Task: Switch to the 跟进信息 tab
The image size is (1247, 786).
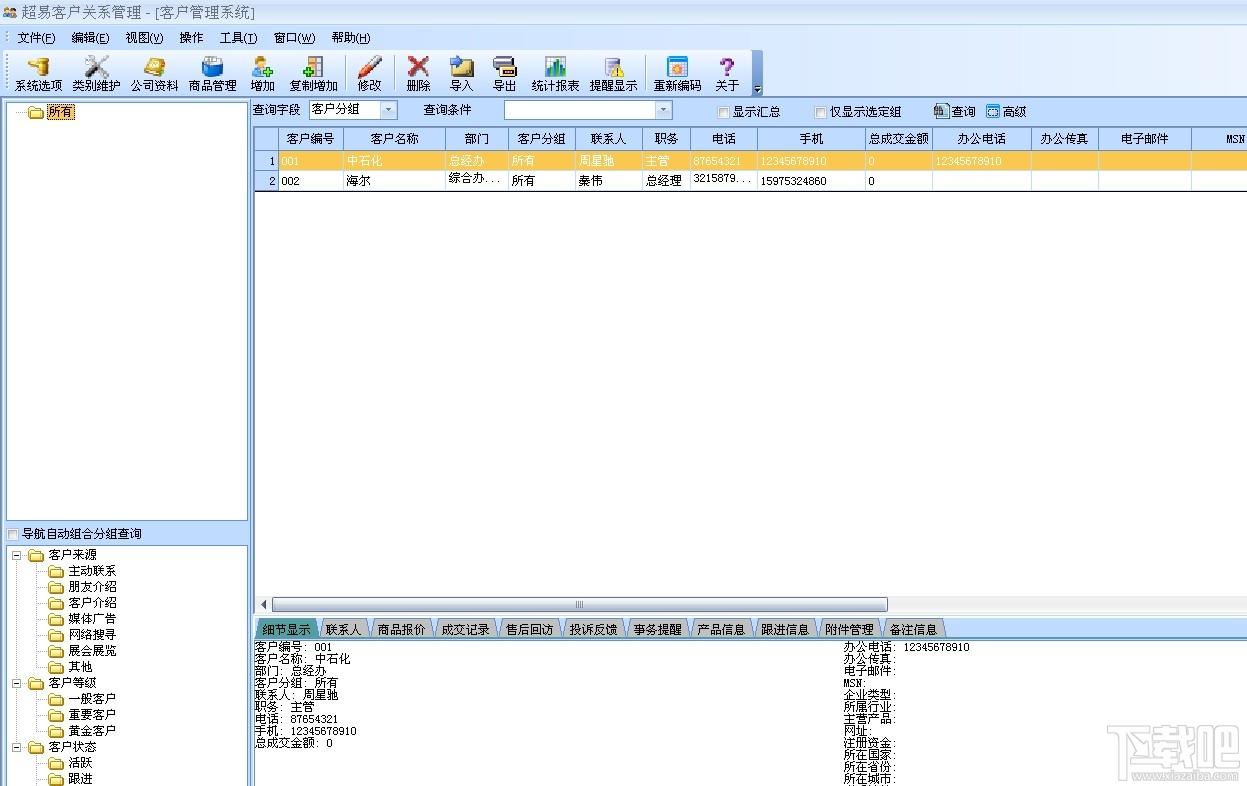Action: [785, 629]
